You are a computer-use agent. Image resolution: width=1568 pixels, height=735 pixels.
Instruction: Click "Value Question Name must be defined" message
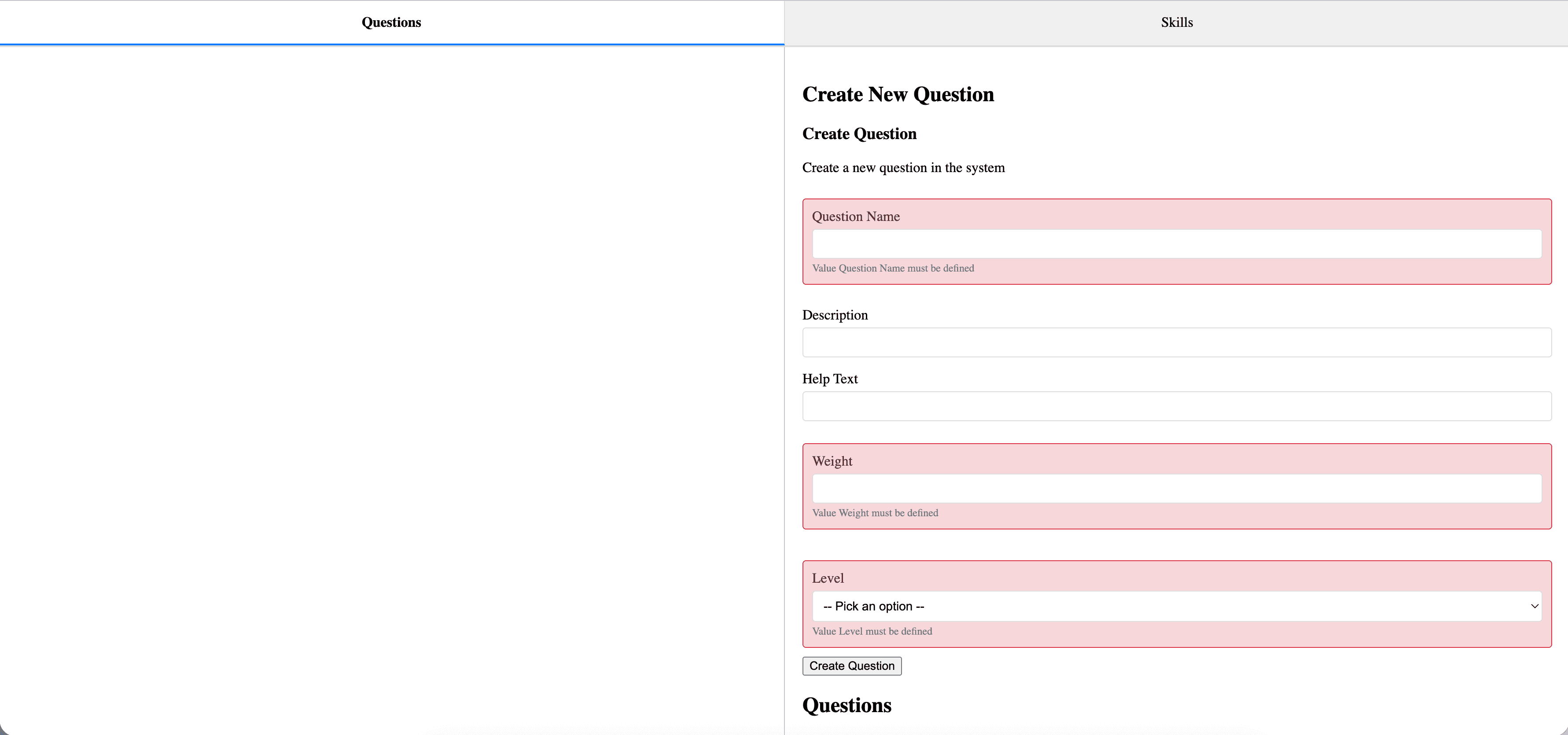892,268
